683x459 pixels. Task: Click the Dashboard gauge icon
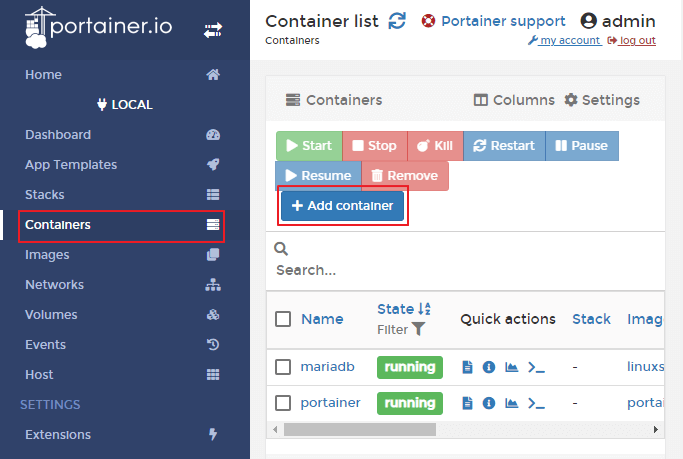[213, 135]
